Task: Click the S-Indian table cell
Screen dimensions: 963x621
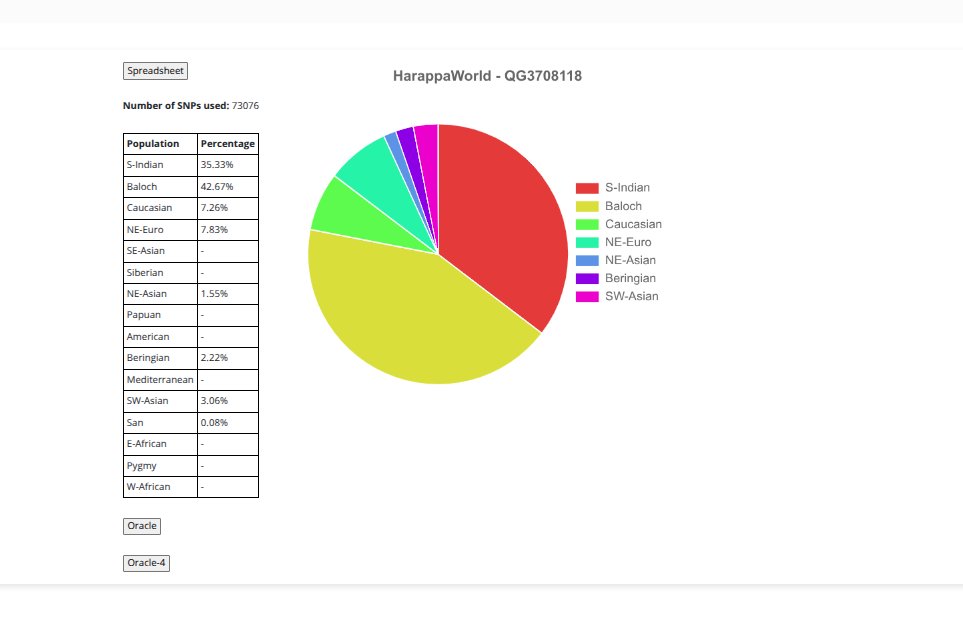Action: tap(160, 165)
